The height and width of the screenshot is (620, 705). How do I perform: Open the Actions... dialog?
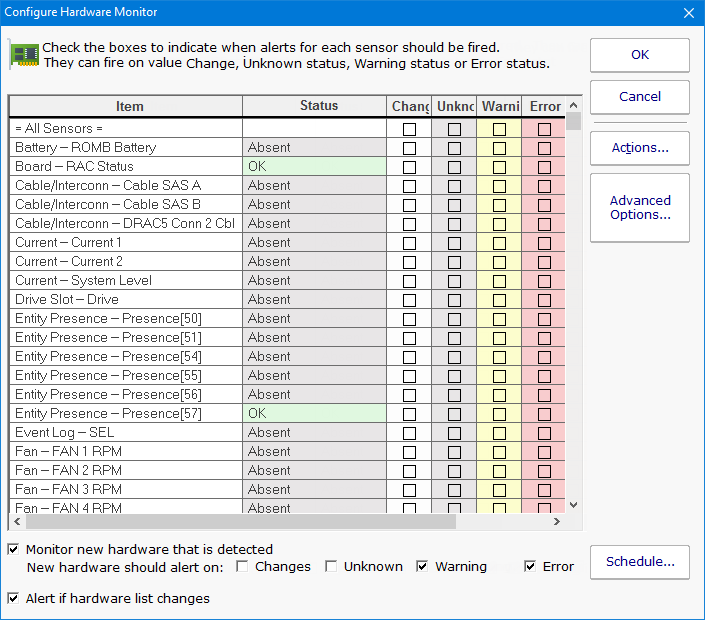639,148
